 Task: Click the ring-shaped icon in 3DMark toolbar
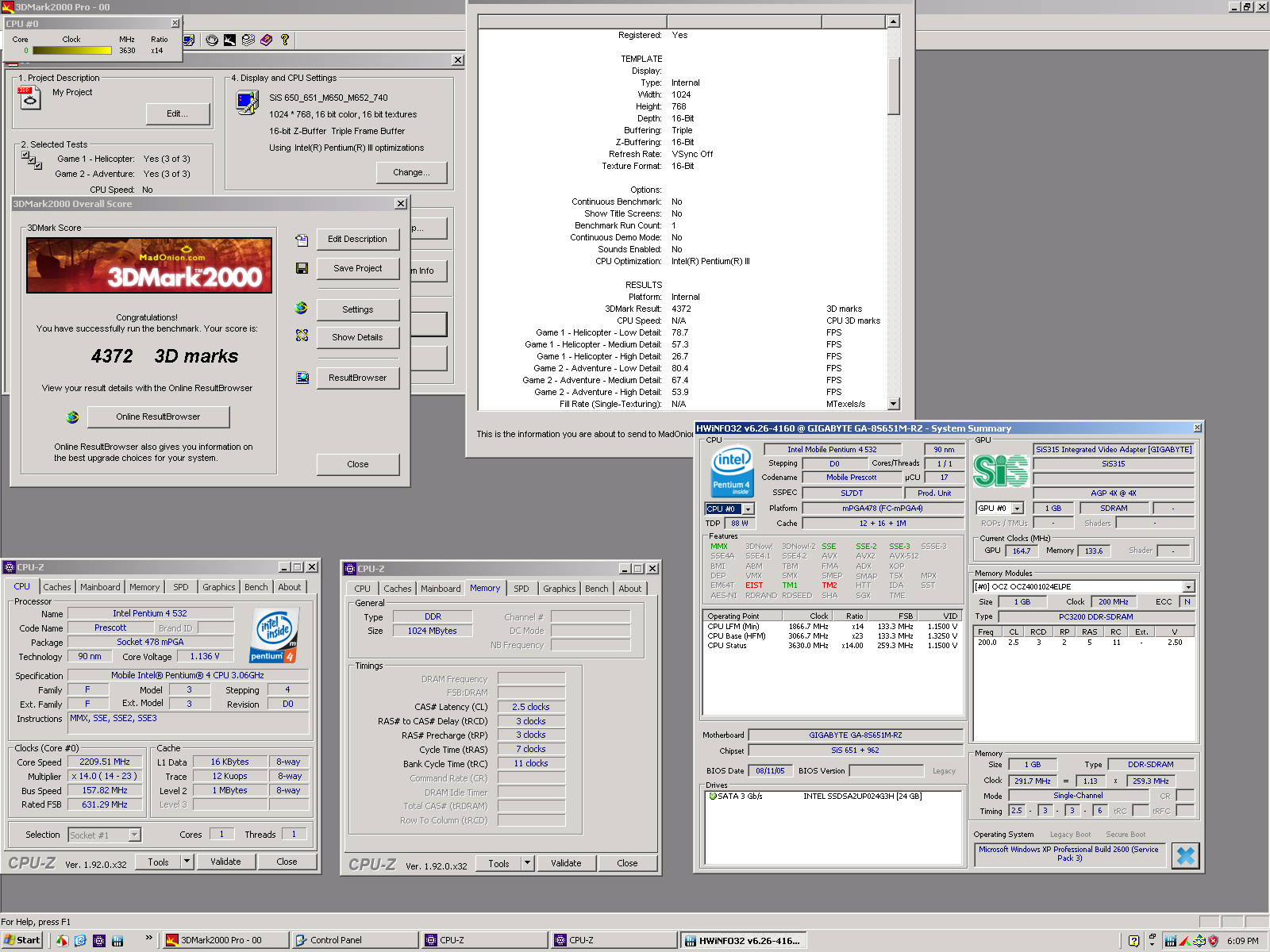tap(212, 40)
